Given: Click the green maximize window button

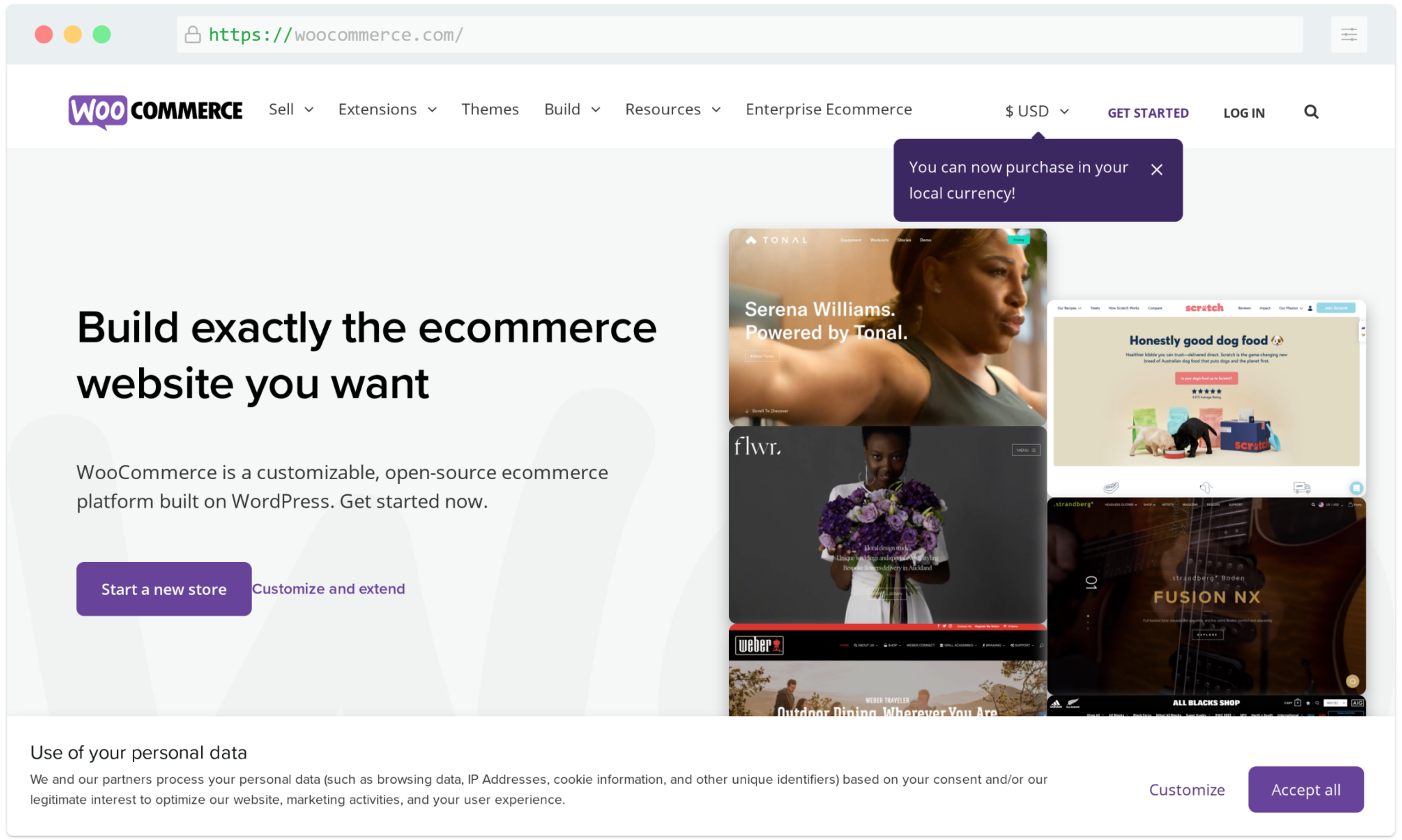Looking at the screenshot, I should [102, 34].
